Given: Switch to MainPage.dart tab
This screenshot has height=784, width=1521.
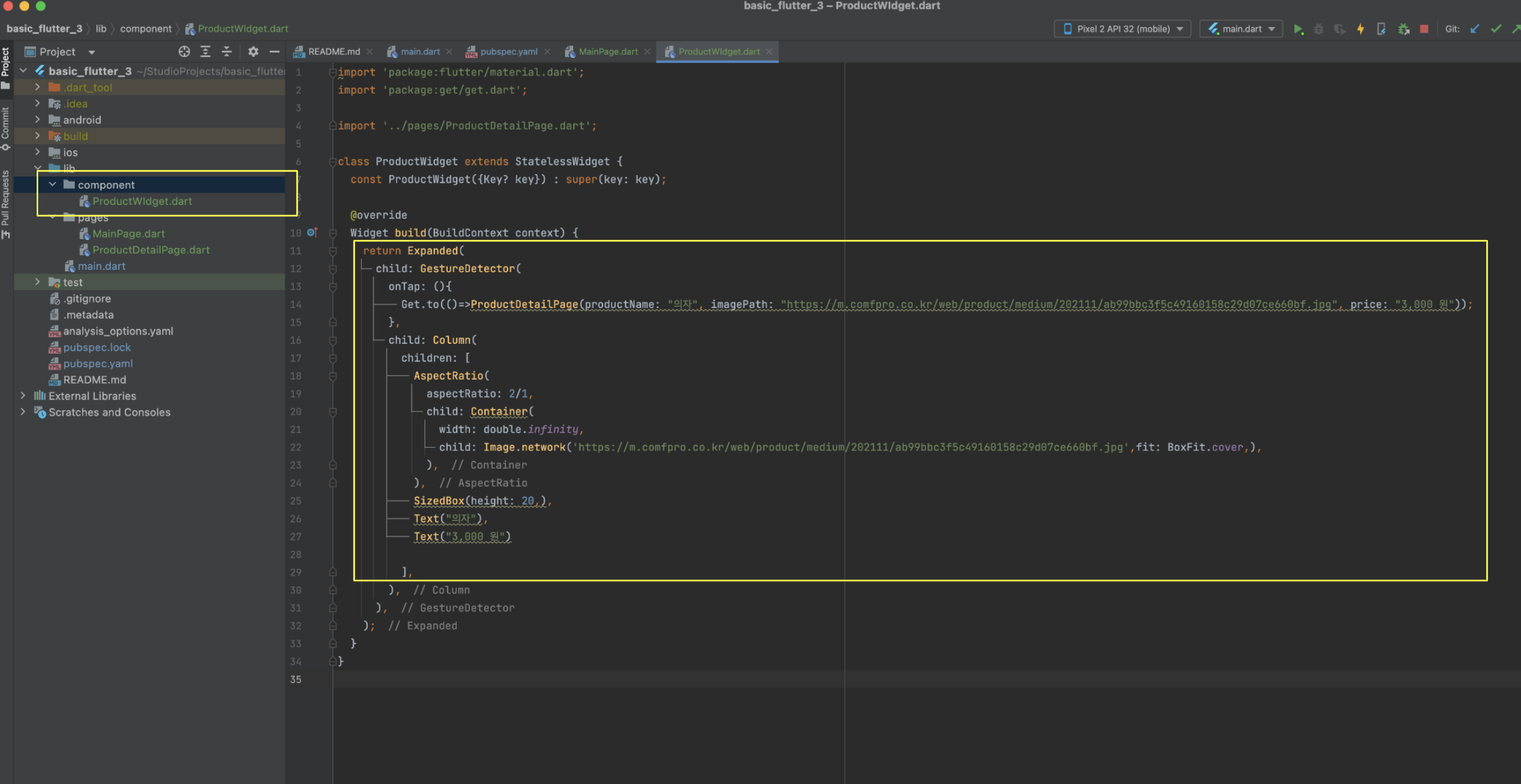Looking at the screenshot, I should click(607, 52).
